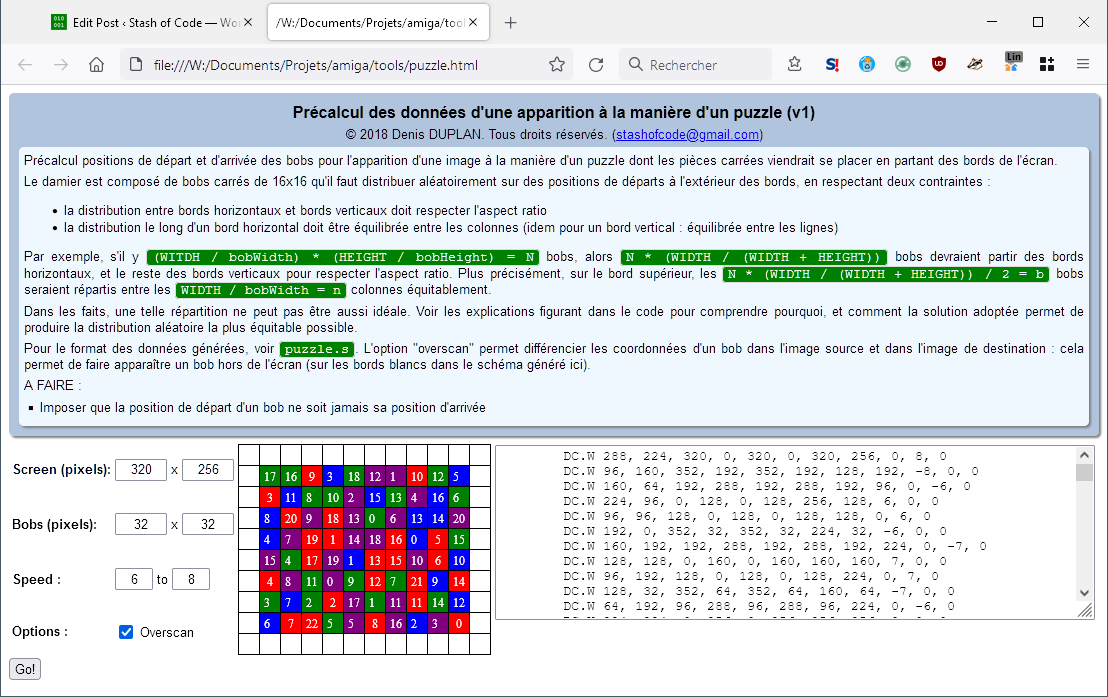Click the 'Bobs (pixels):' label
The image size is (1108, 697).
[x=54, y=525]
